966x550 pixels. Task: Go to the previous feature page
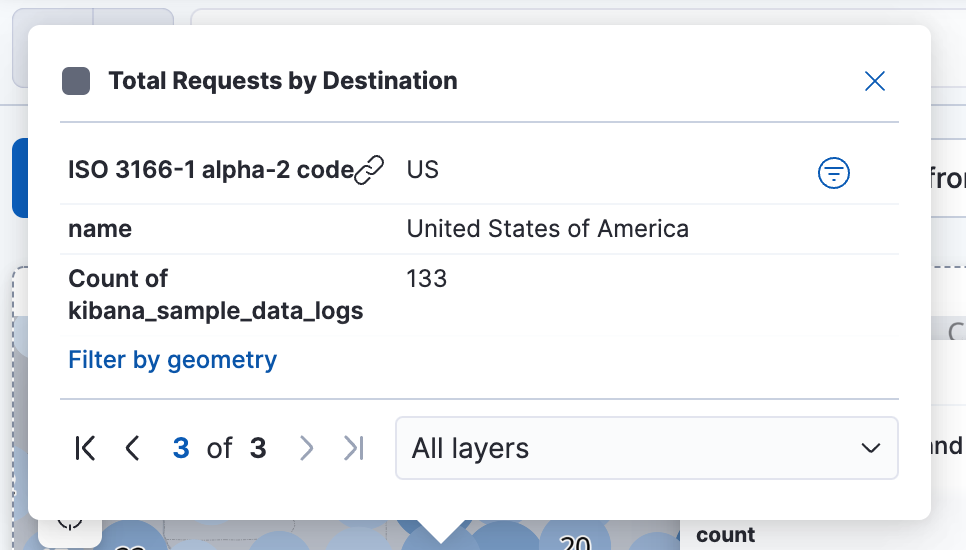click(132, 449)
